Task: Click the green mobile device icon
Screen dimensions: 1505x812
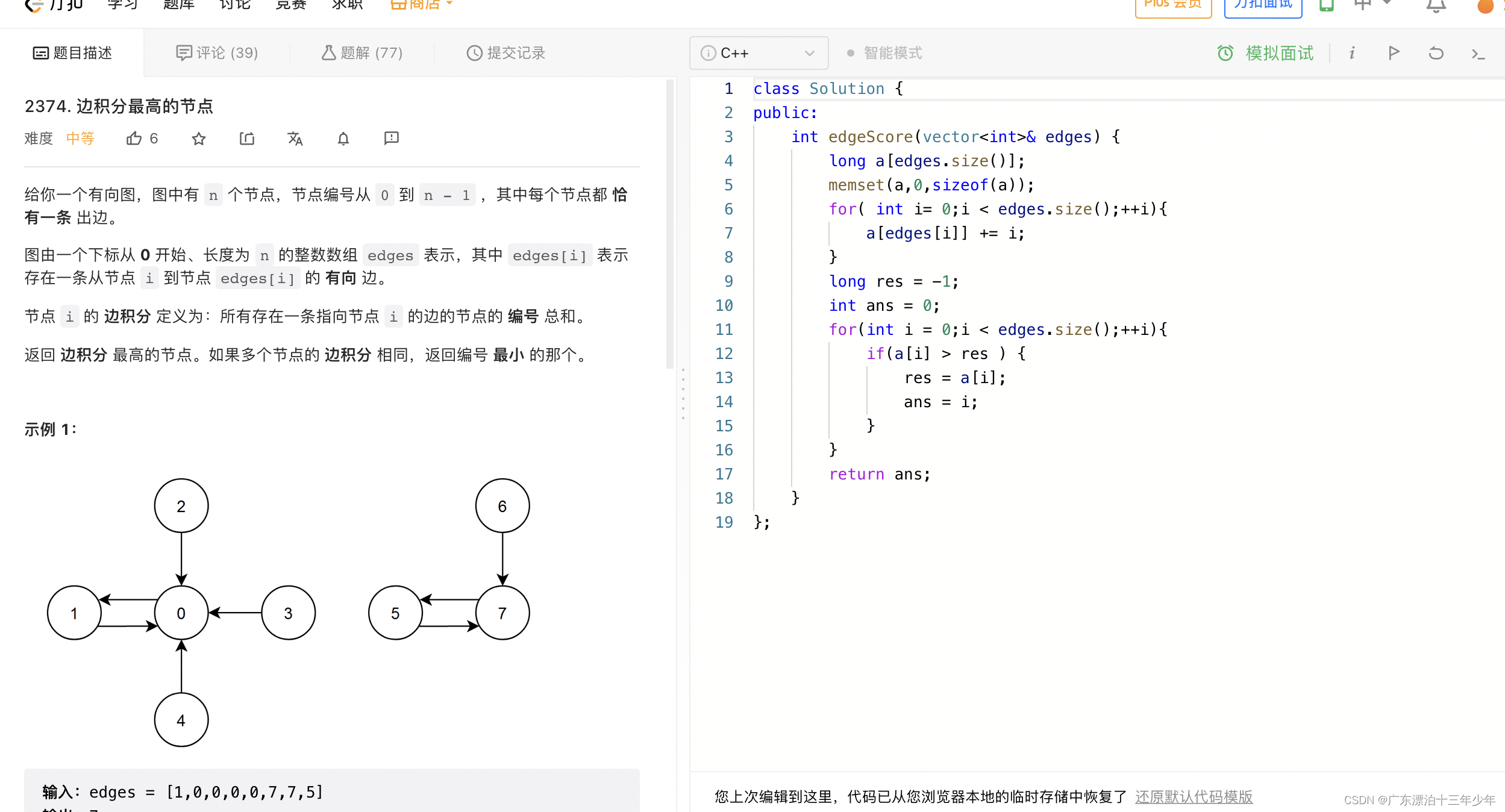Action: 1326,5
